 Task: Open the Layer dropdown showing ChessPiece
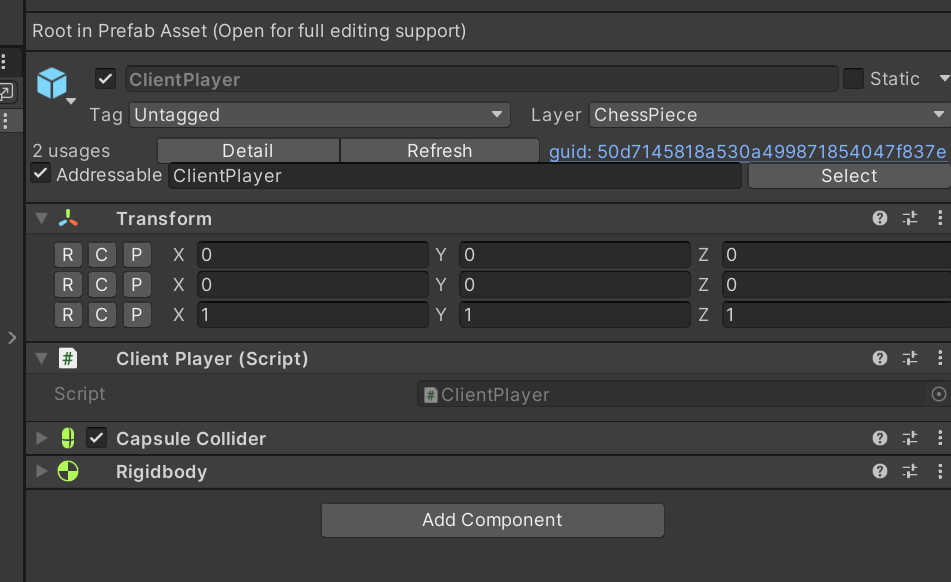tap(770, 115)
